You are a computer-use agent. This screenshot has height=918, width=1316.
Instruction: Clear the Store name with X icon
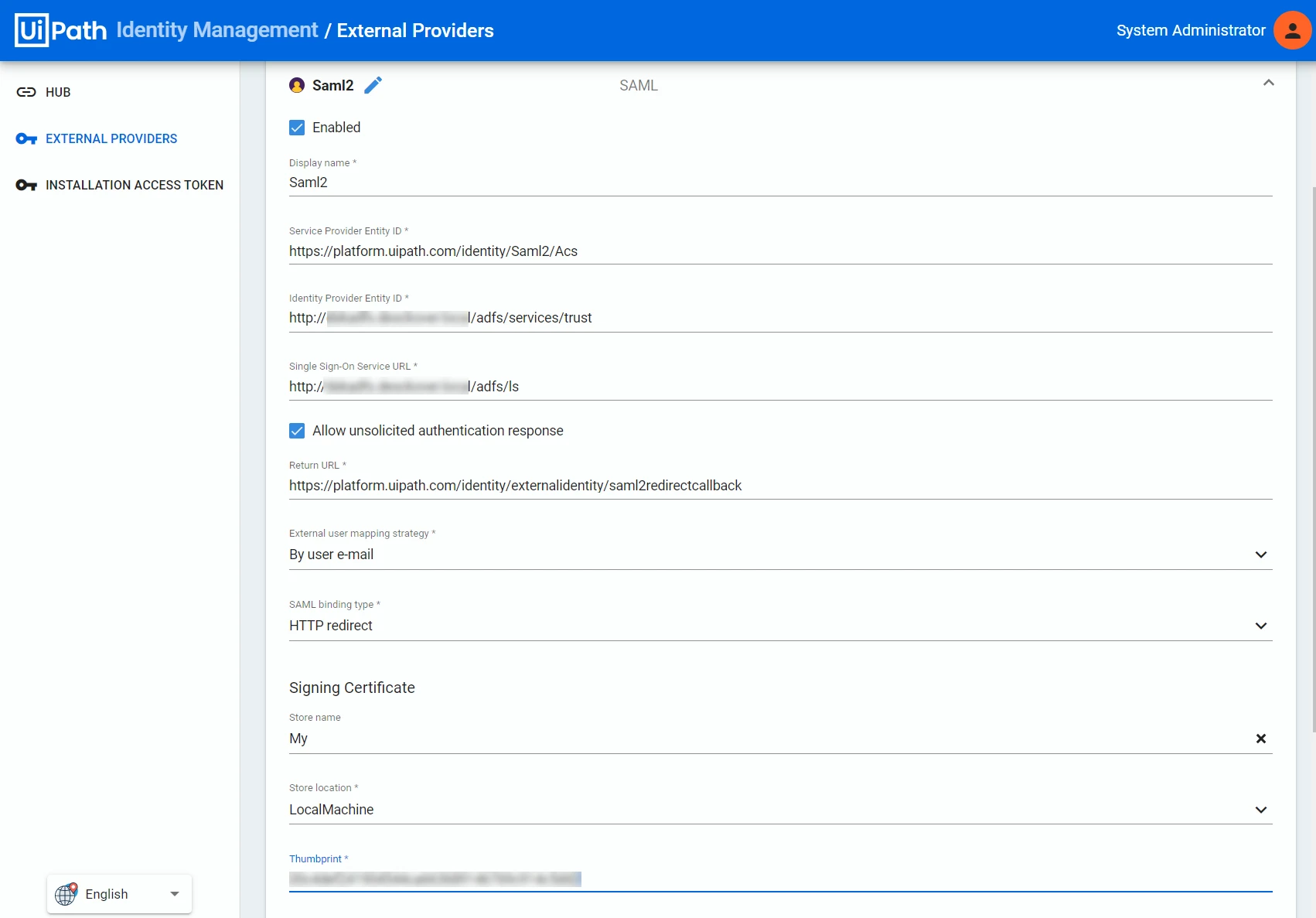(x=1261, y=739)
